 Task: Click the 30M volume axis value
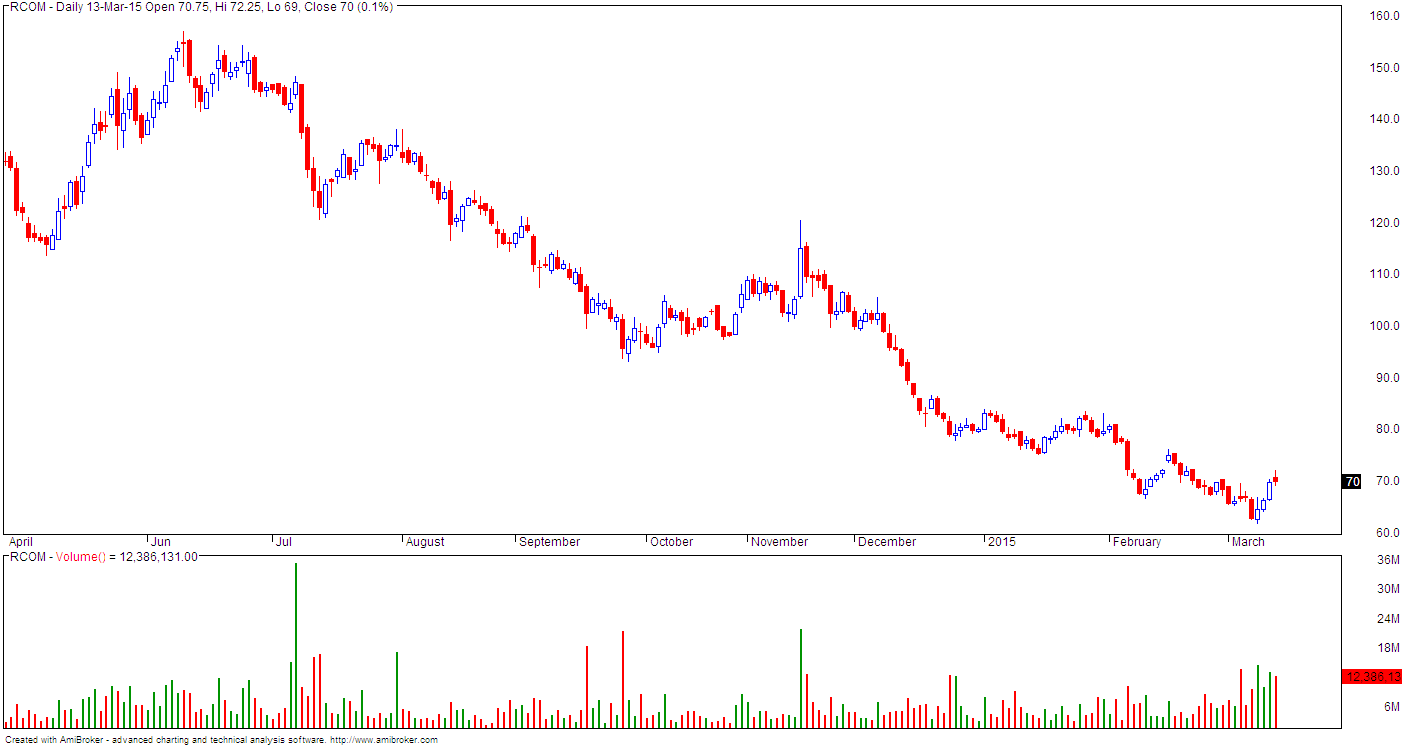[x=1388, y=589]
